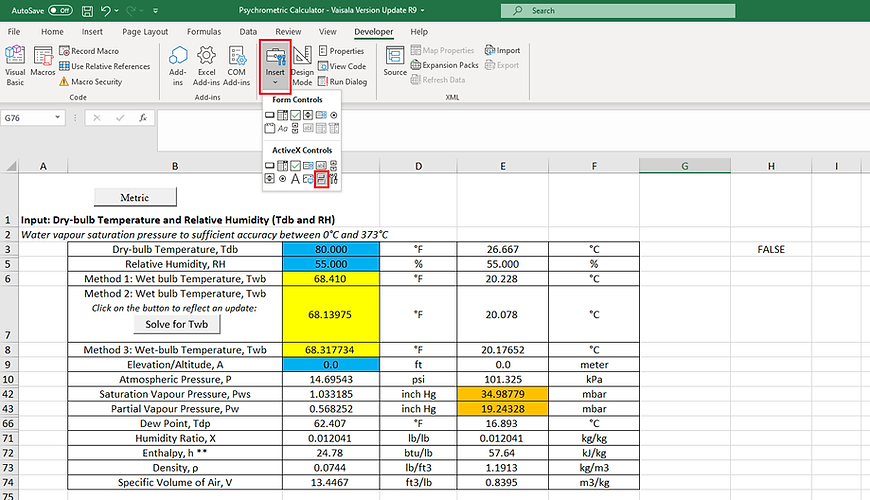This screenshot has height=500, width=870.
Task: Open the COM Add-ins dialog
Action: point(236,65)
